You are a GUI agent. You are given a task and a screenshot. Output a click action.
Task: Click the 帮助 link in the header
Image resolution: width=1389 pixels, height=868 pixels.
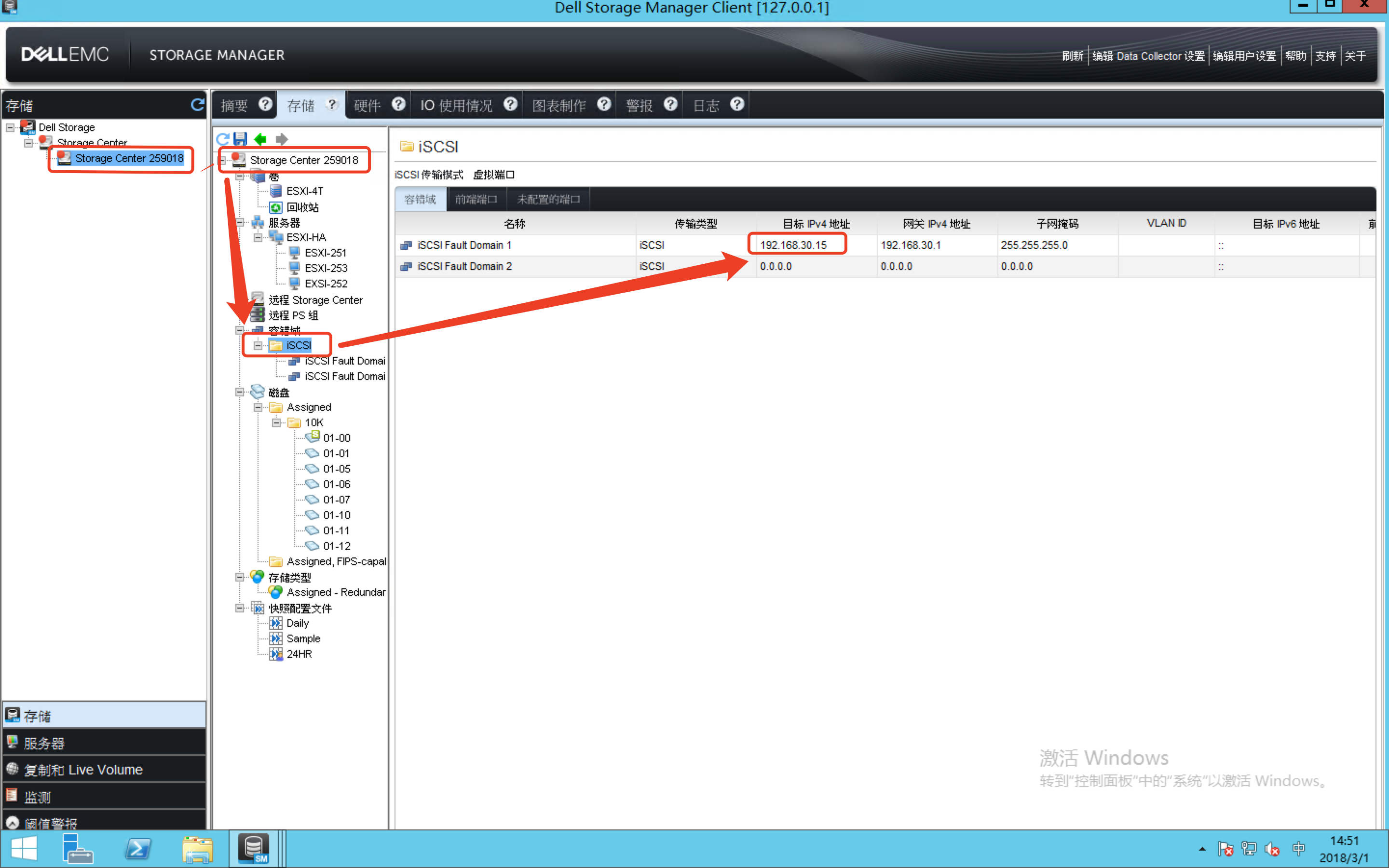click(1295, 55)
